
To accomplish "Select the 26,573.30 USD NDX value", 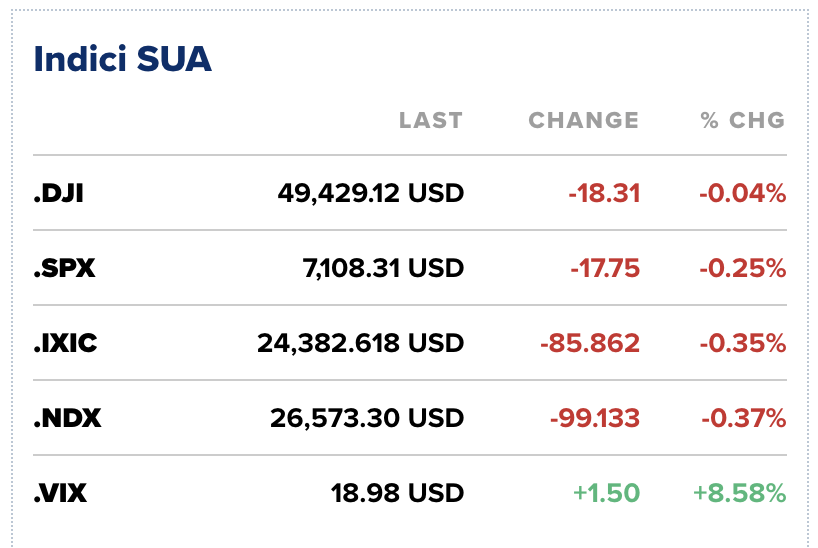I will (x=367, y=418).
